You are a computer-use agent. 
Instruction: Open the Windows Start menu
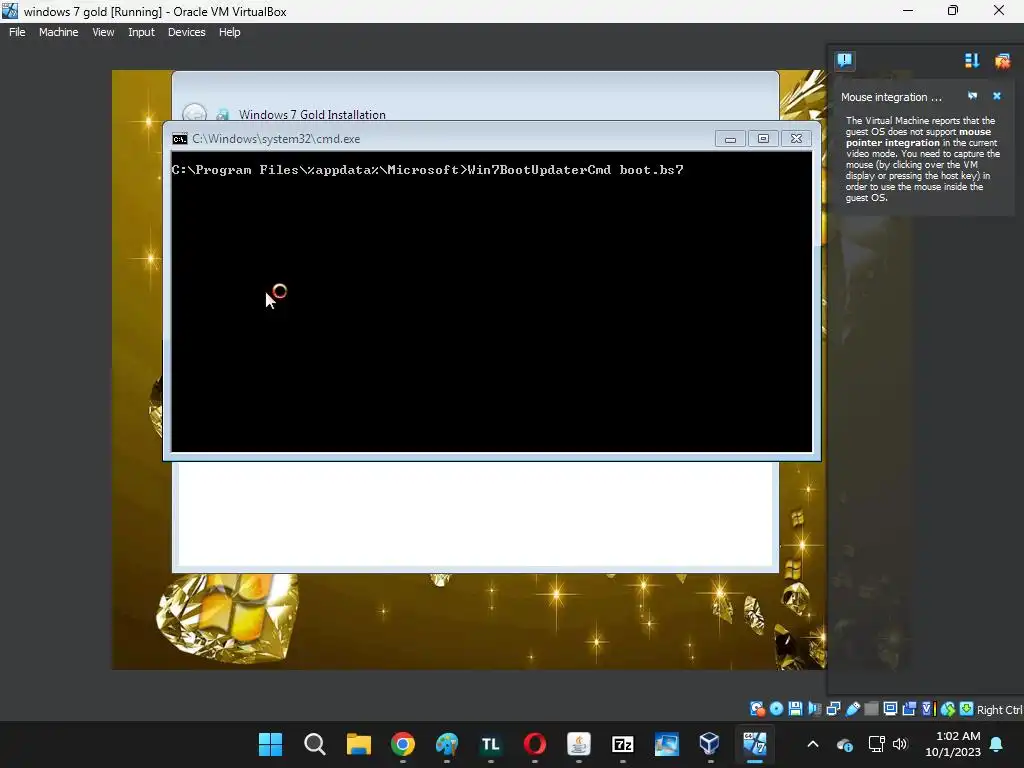270,744
